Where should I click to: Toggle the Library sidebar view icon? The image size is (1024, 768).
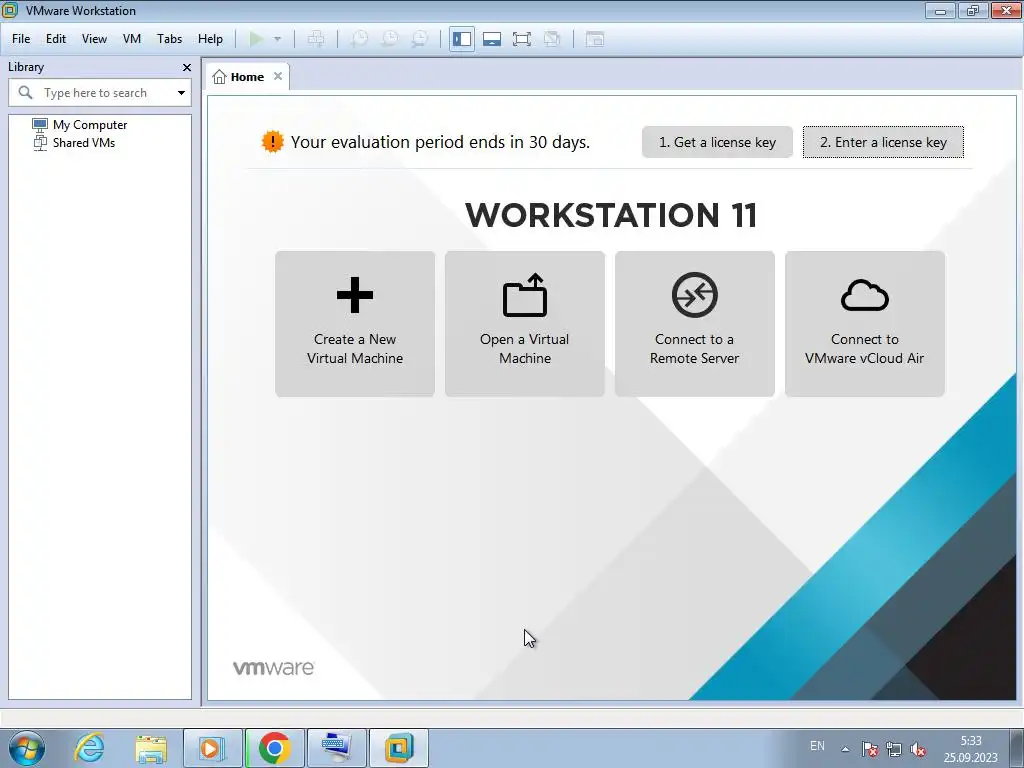coord(462,39)
